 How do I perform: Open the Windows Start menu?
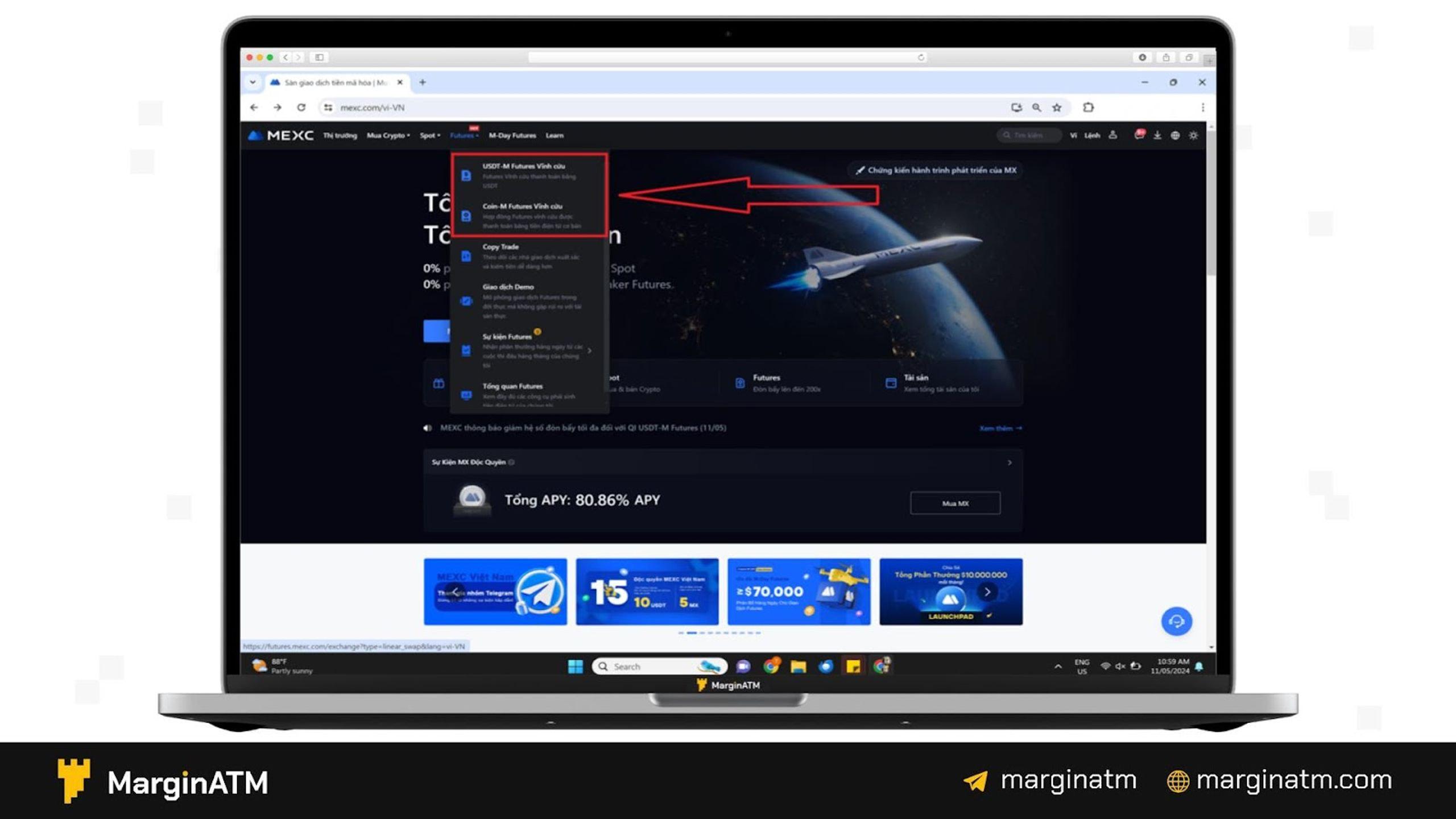(x=576, y=667)
